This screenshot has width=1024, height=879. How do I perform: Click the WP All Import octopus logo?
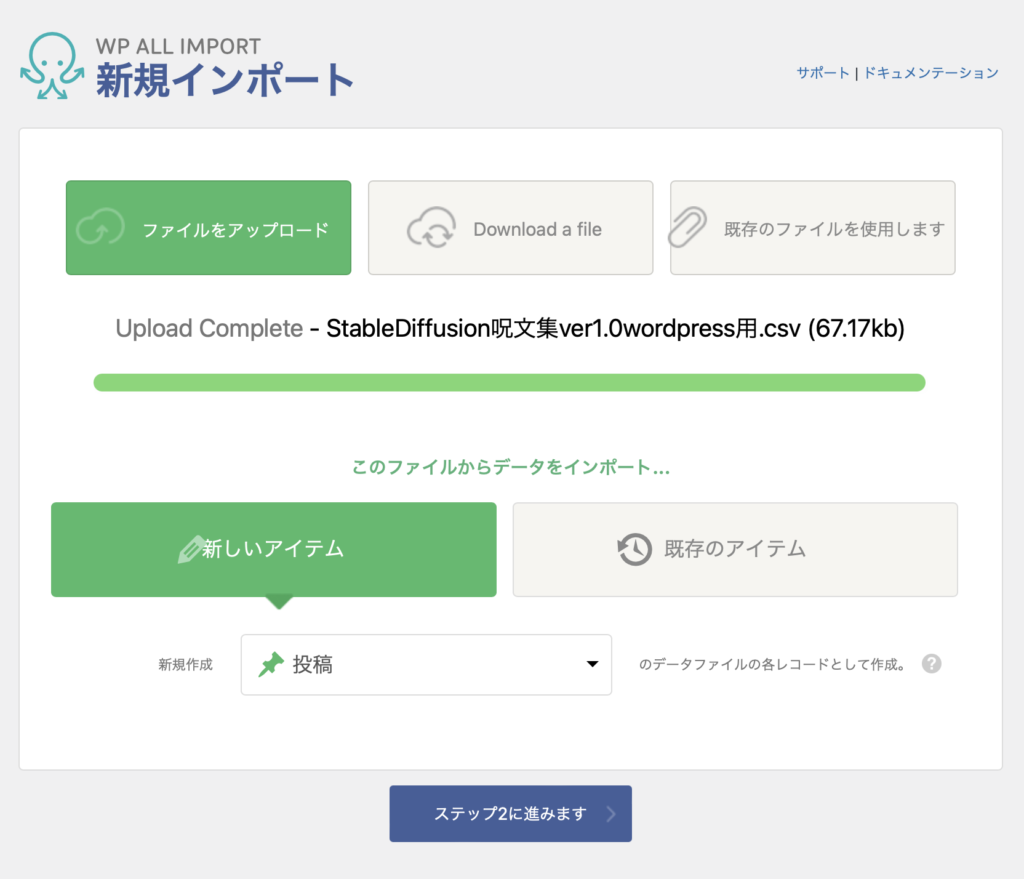point(52,66)
